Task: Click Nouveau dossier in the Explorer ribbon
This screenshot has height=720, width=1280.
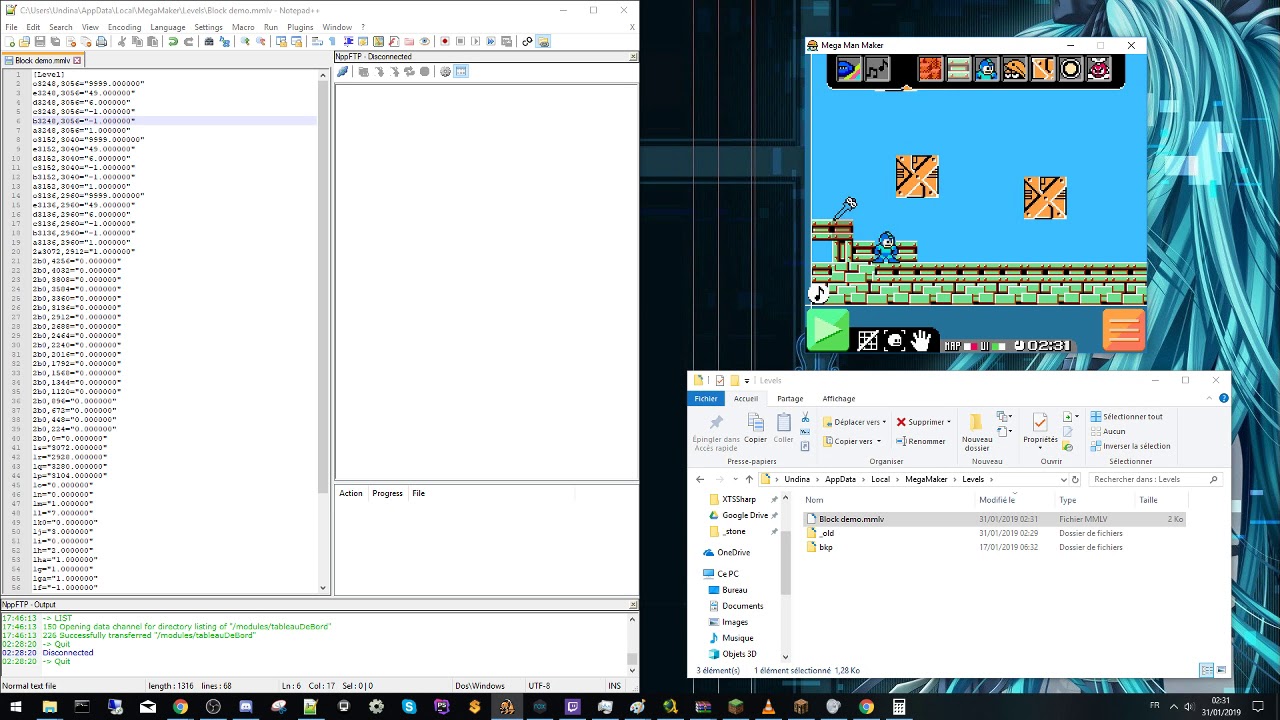Action: (977, 430)
